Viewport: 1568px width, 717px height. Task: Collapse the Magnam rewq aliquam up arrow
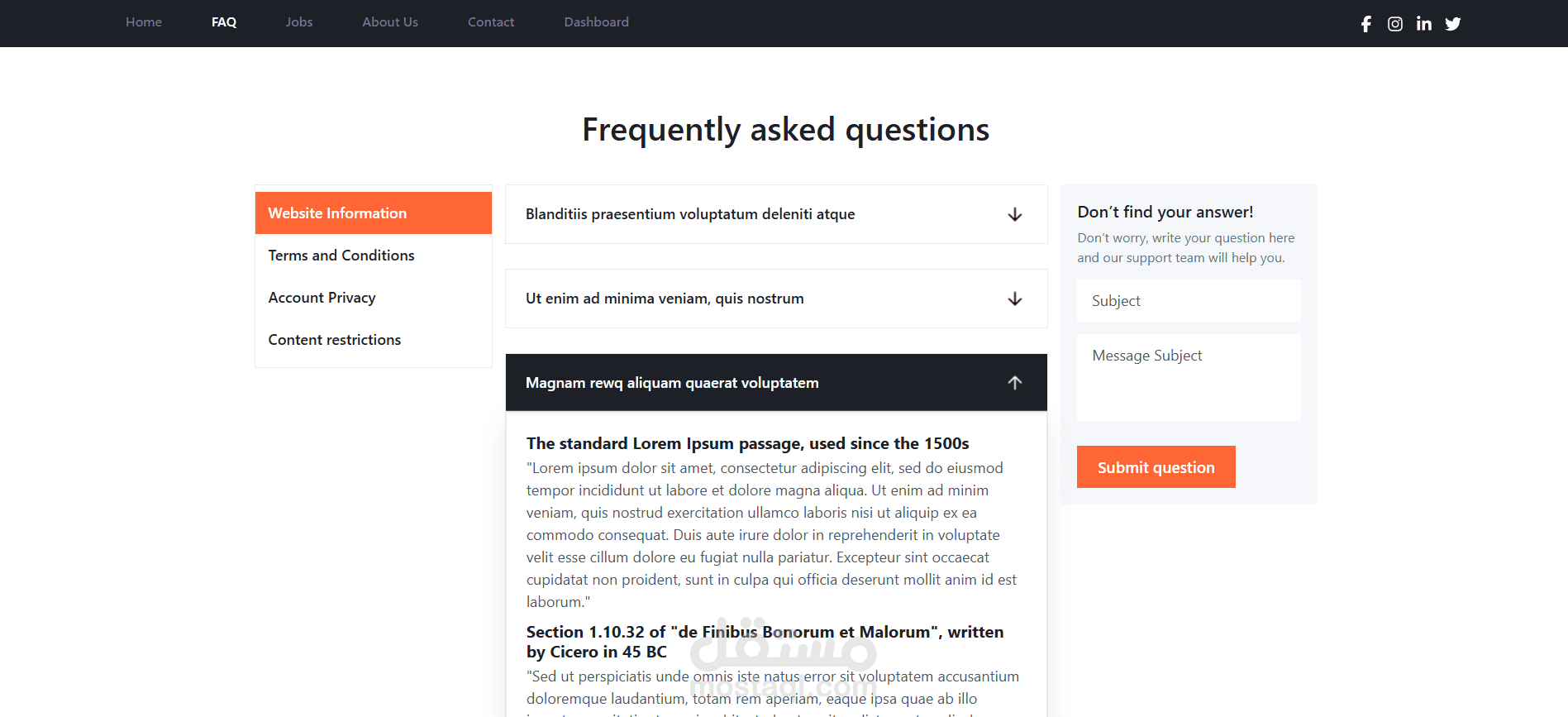(x=1015, y=383)
